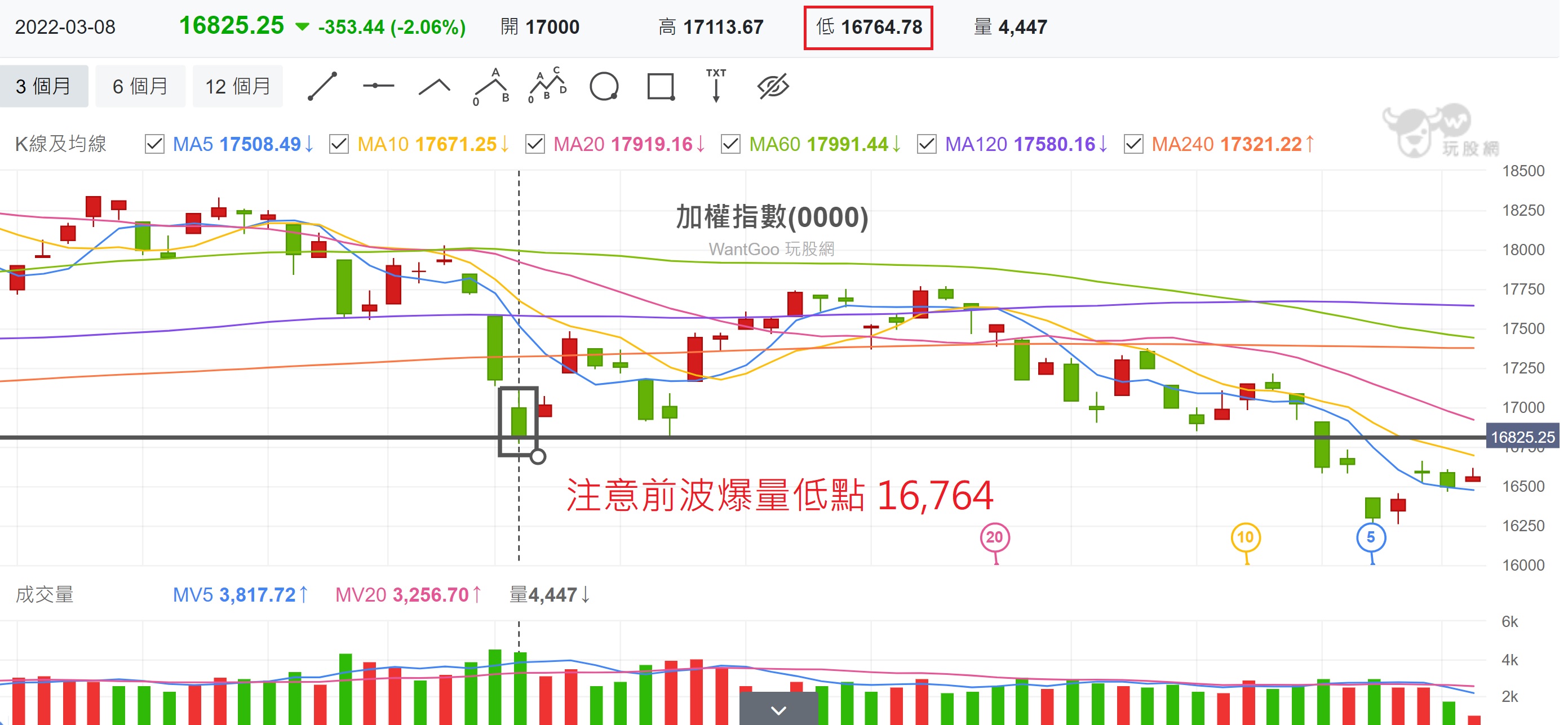Switch to the 6 個月 range tab

140,86
